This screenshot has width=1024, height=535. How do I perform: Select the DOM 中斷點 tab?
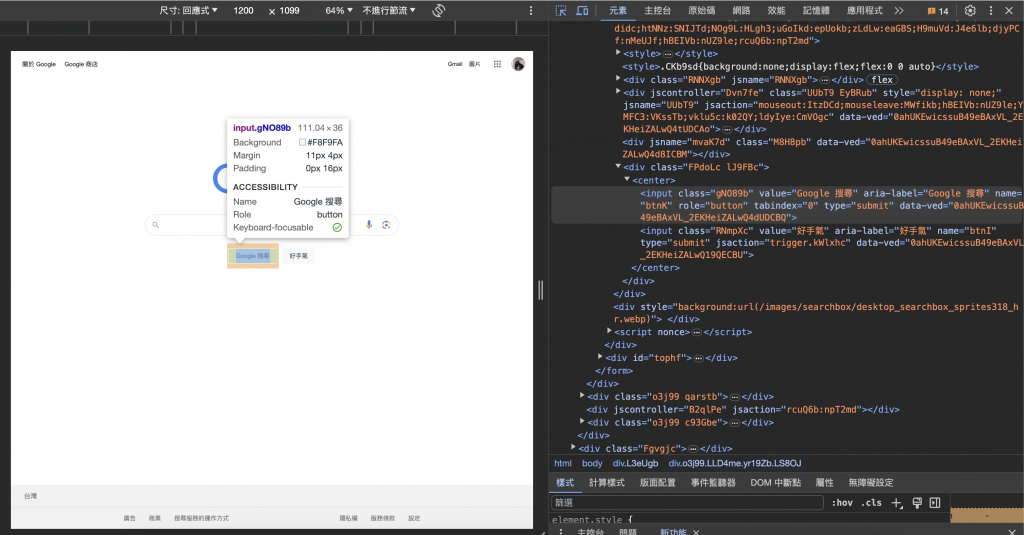coord(775,483)
